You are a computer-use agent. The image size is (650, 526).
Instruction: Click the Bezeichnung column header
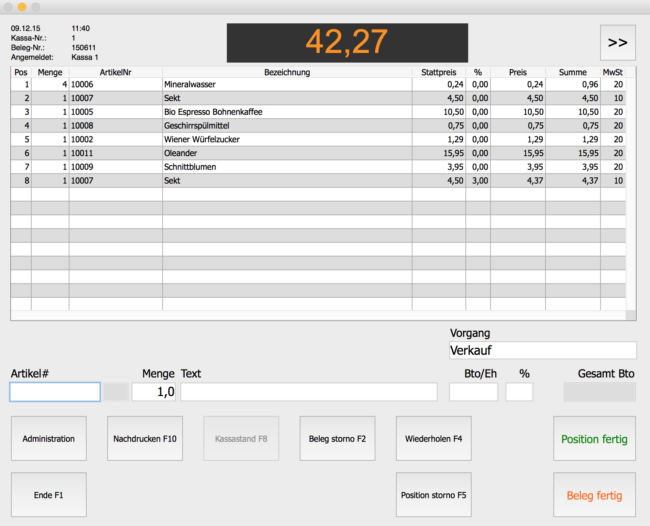[x=286, y=72]
